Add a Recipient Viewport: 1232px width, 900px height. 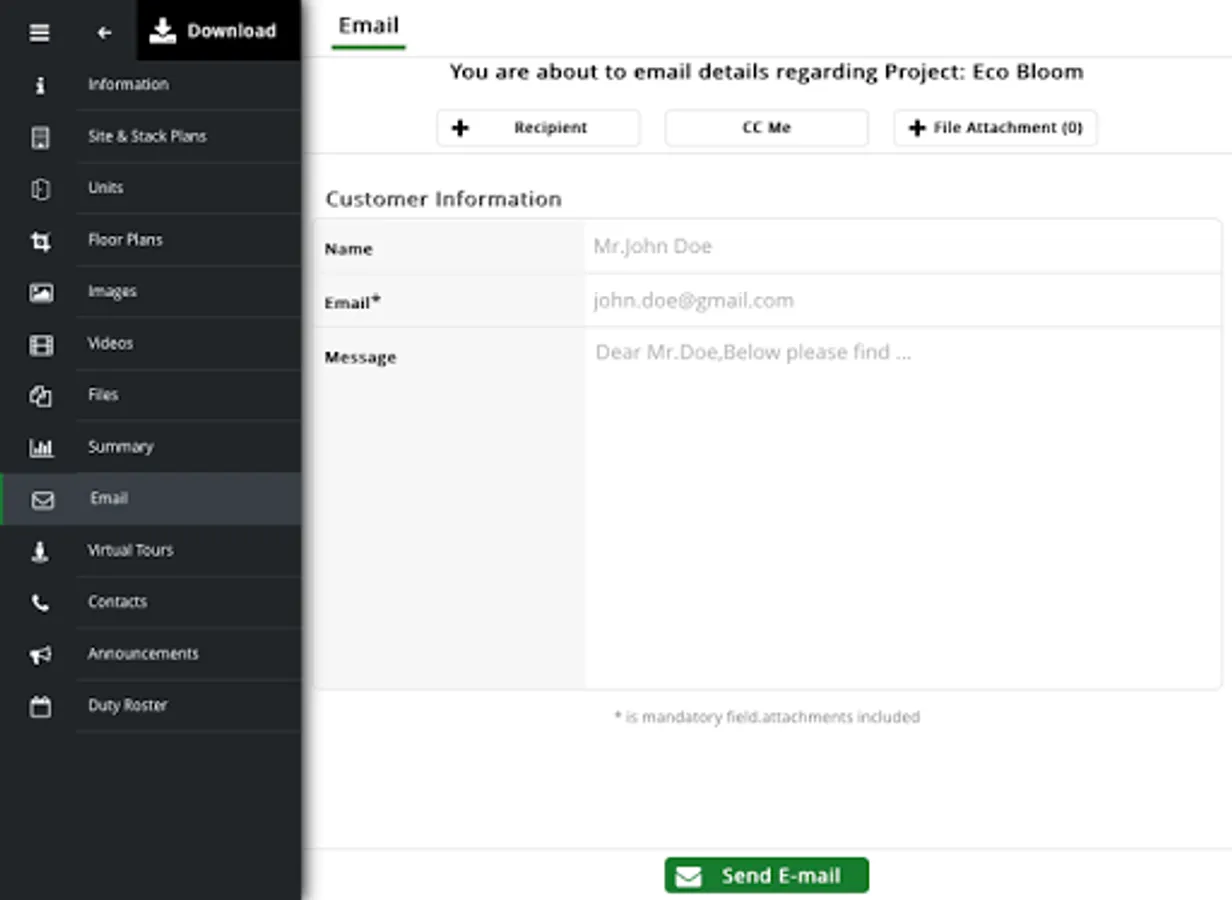coord(538,128)
